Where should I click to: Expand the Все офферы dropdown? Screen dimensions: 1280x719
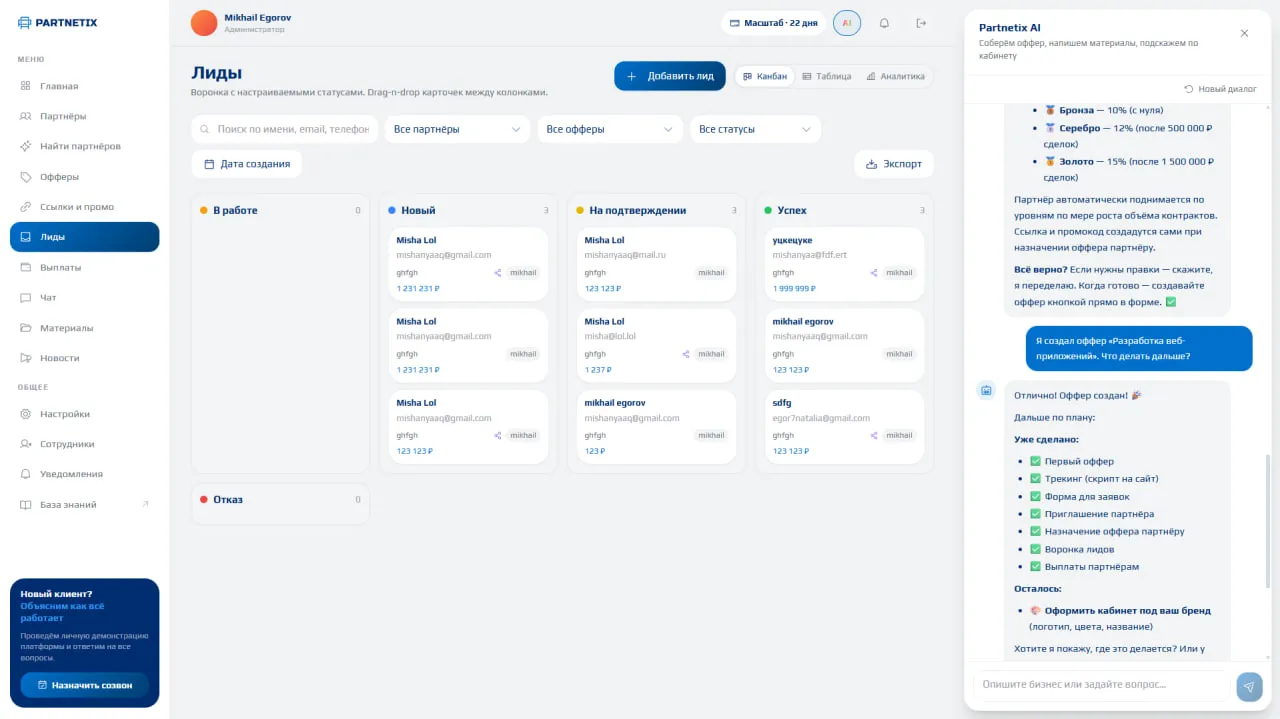click(610, 129)
